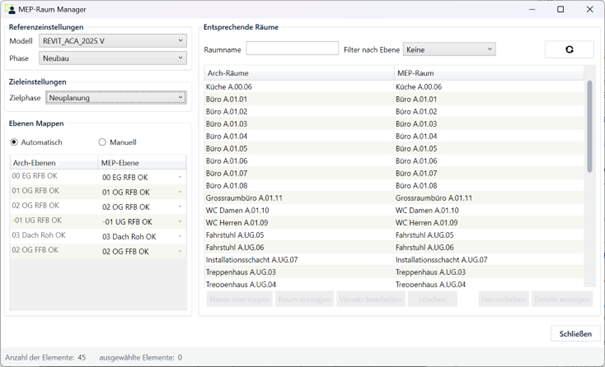Click the Raumname input field
Viewport: 605px width, 367px height.
coord(292,49)
